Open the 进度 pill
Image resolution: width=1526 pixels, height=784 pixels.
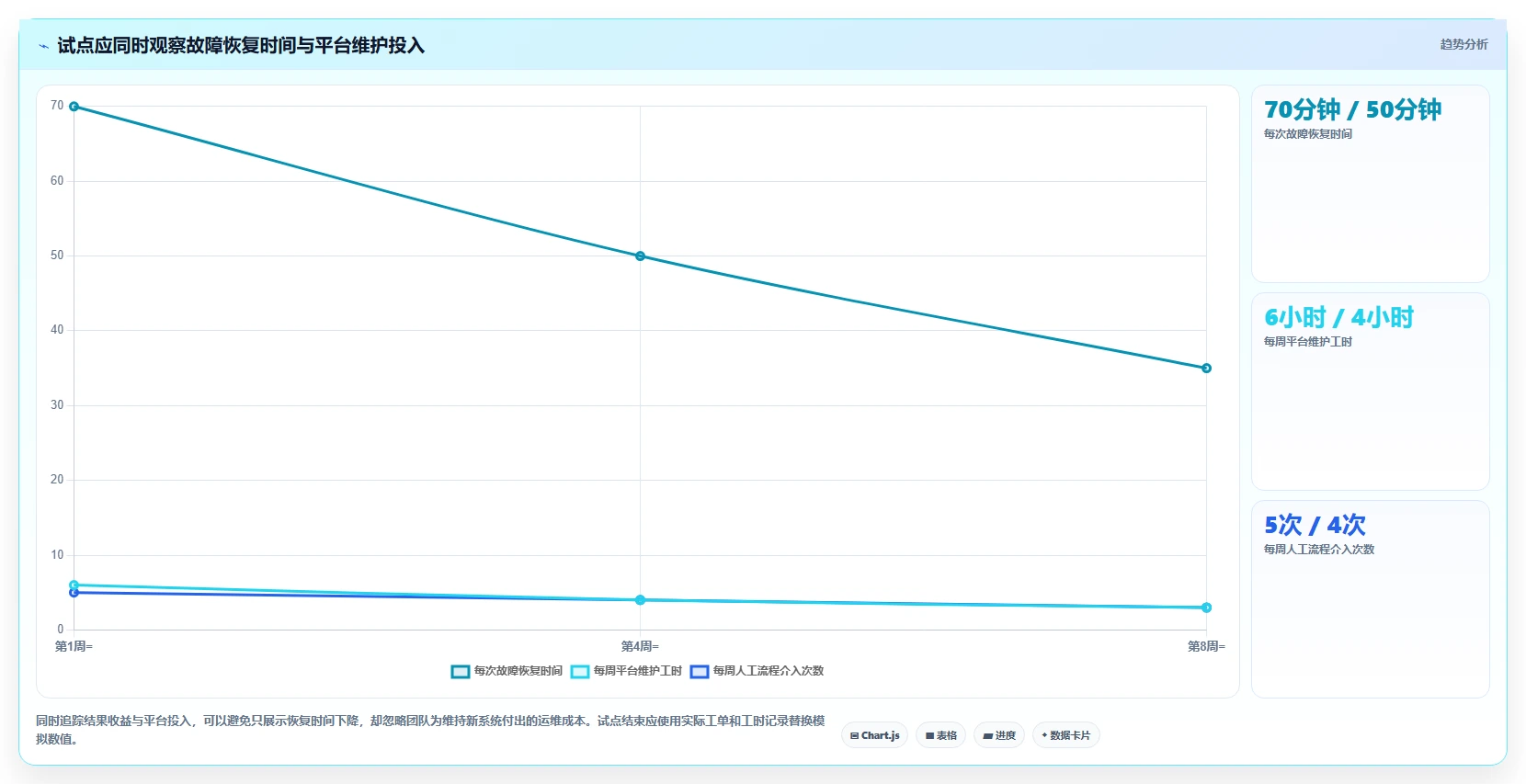click(999, 735)
